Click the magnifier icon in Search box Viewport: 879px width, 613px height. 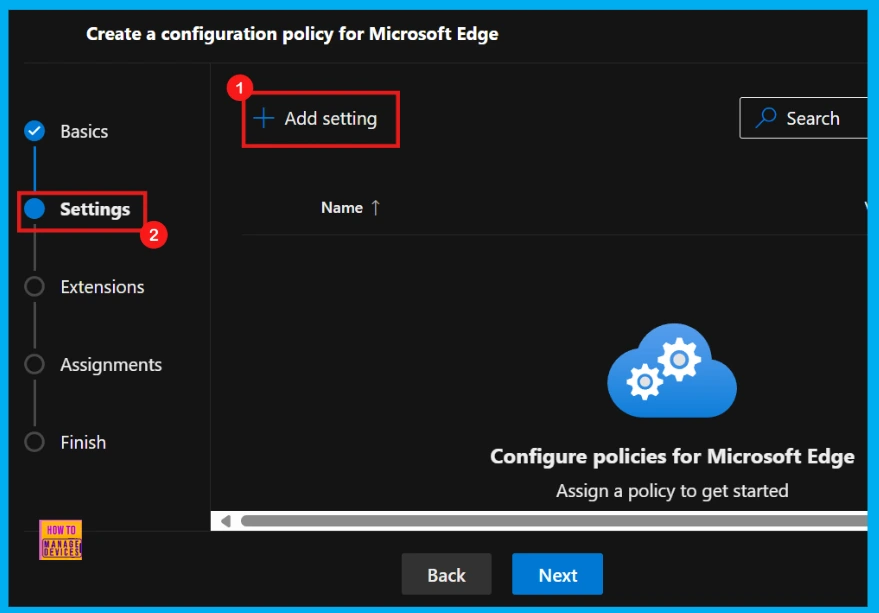pyautogui.click(x=766, y=118)
